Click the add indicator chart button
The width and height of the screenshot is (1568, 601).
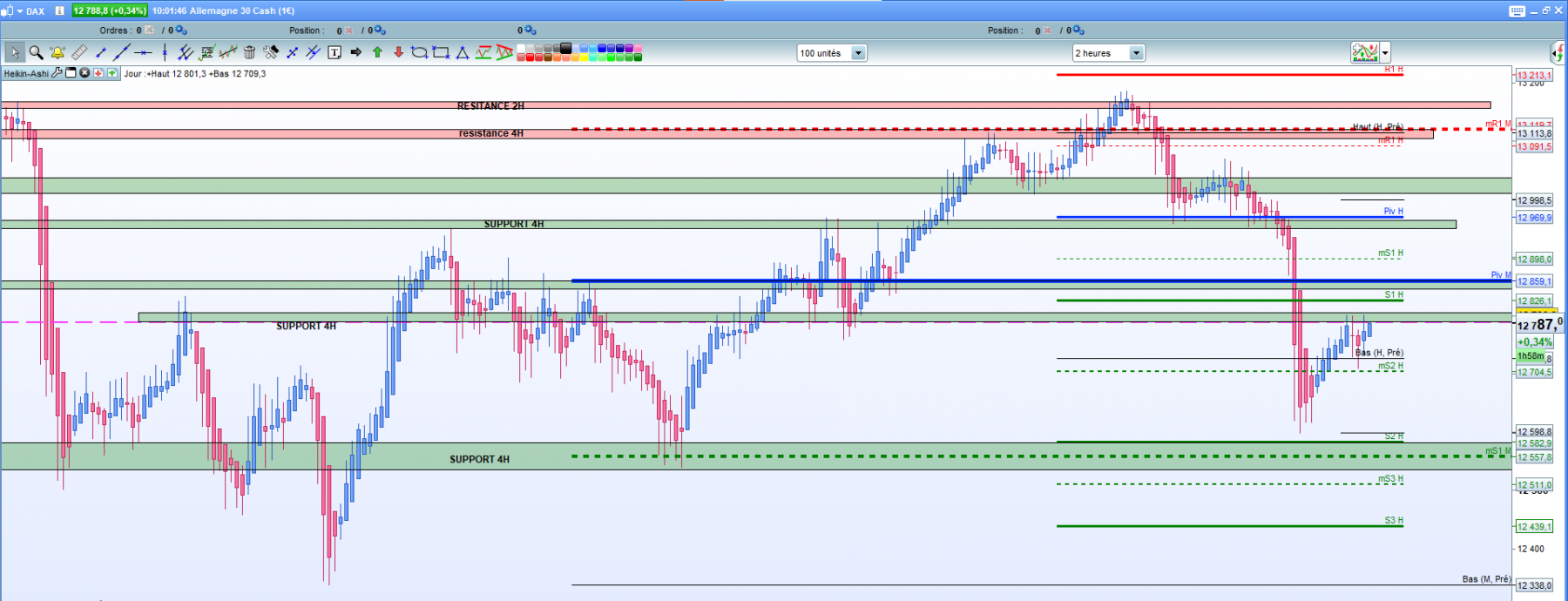click(x=1365, y=52)
